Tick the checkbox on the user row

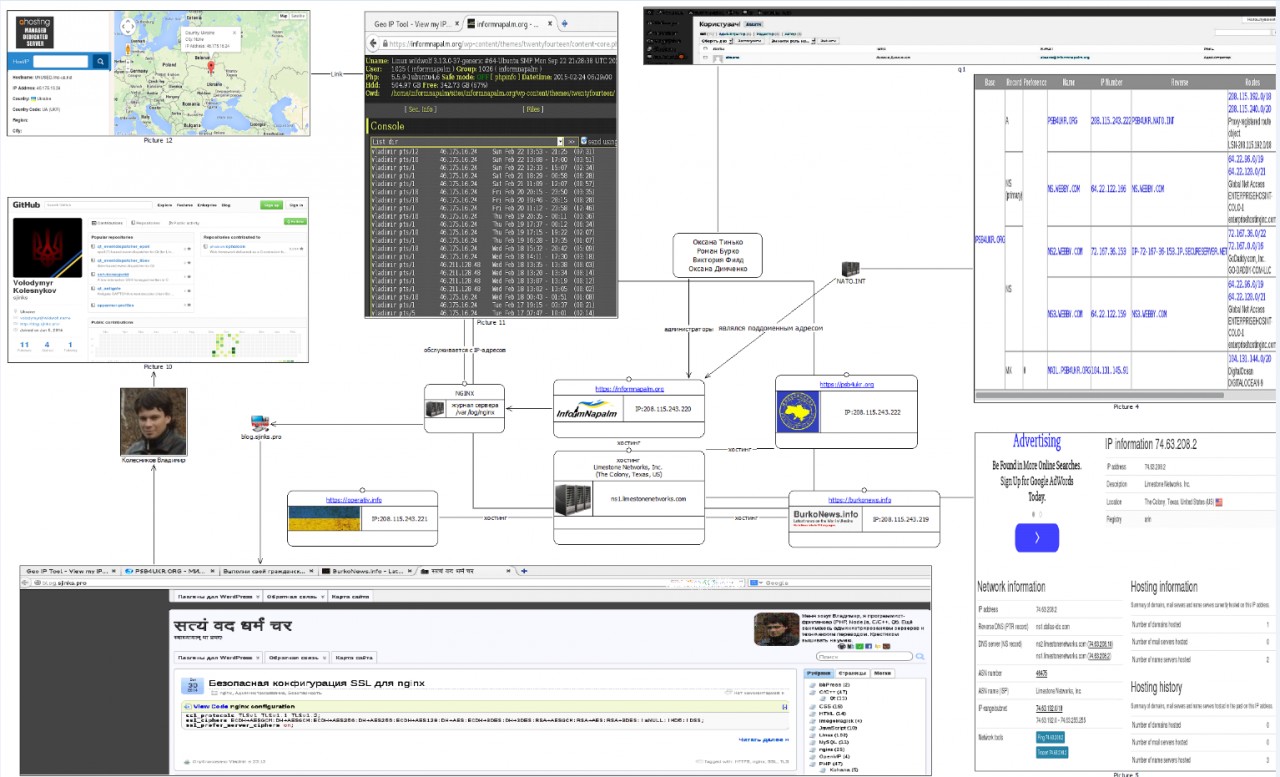(707, 58)
